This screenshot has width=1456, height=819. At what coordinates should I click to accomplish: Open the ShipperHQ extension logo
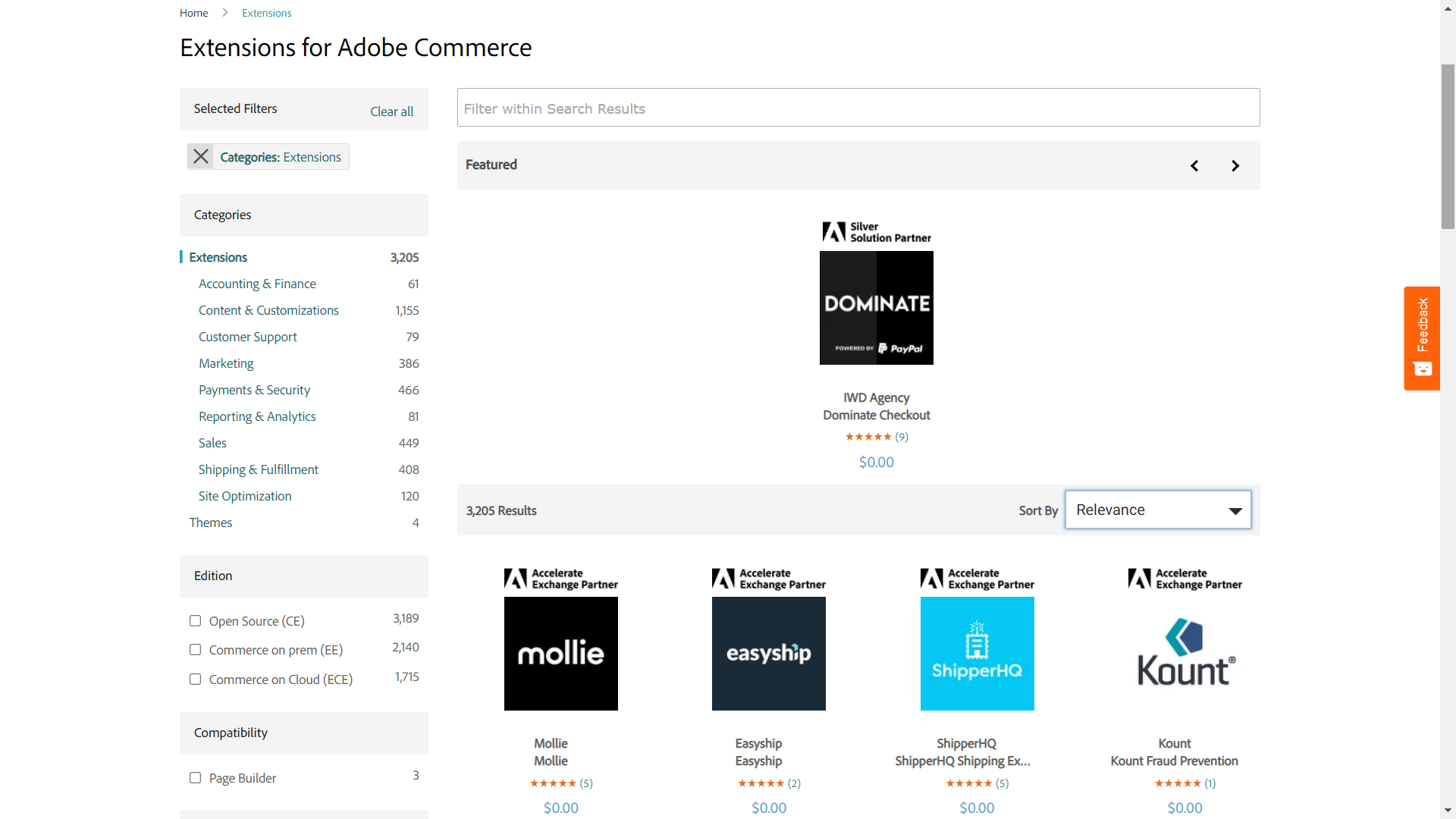977,654
